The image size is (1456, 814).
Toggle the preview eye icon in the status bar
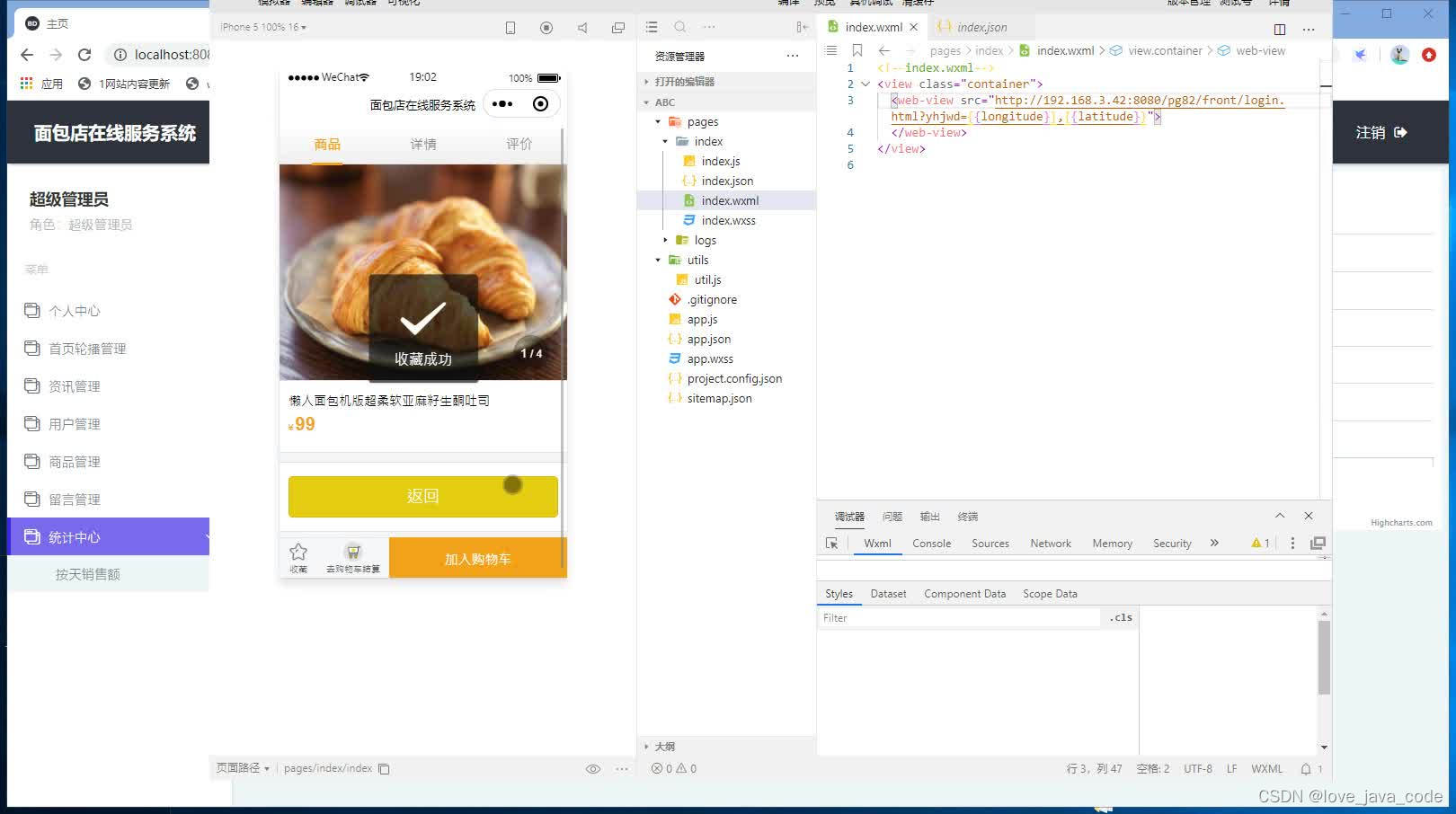point(593,769)
